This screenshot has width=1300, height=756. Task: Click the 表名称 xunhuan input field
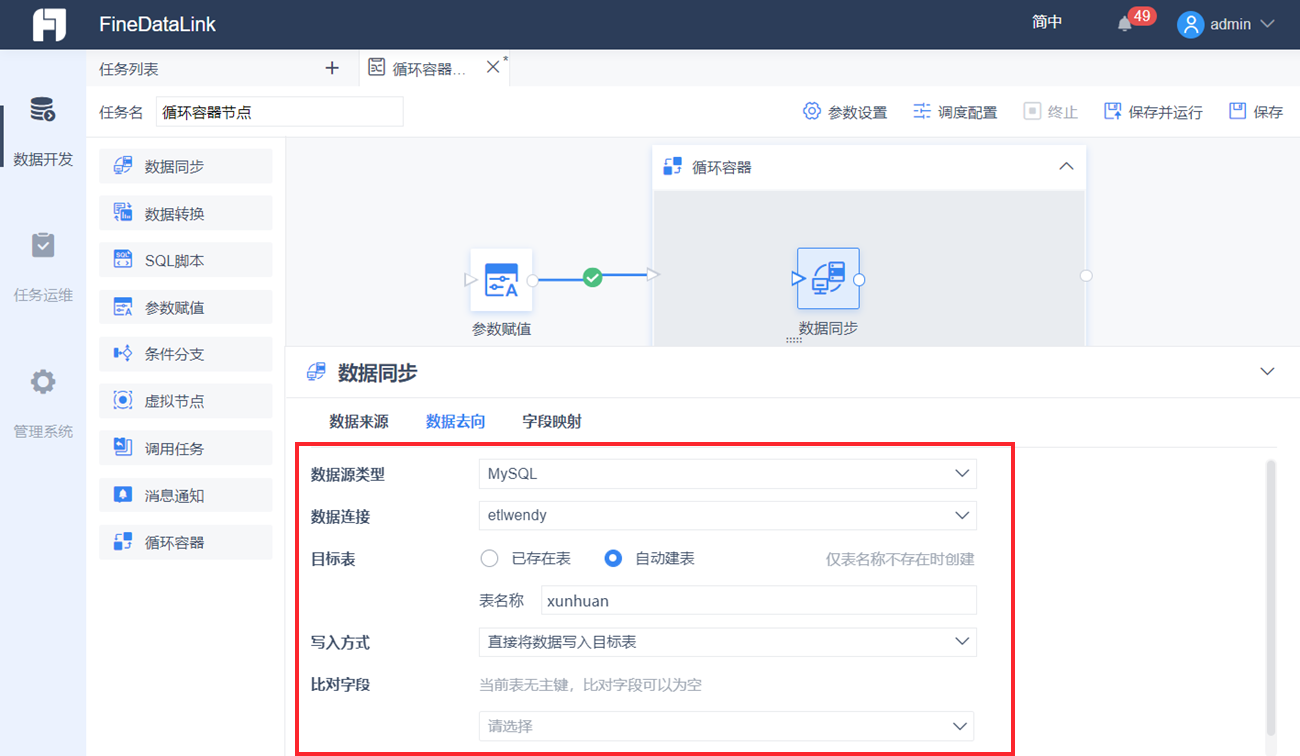point(758,601)
